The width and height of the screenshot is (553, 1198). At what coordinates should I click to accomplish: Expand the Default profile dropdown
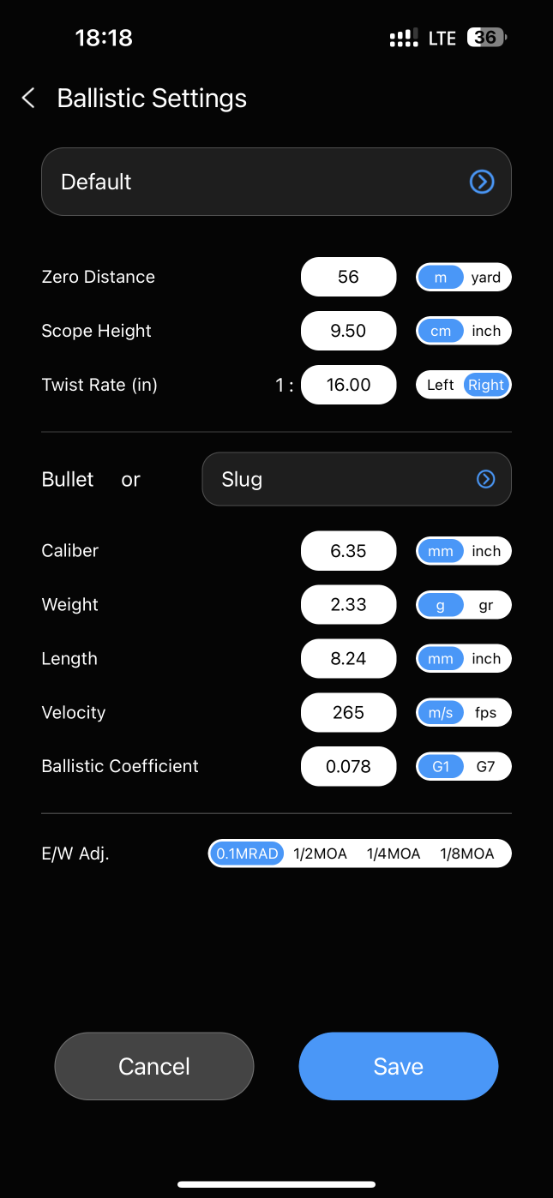[x=276, y=182]
